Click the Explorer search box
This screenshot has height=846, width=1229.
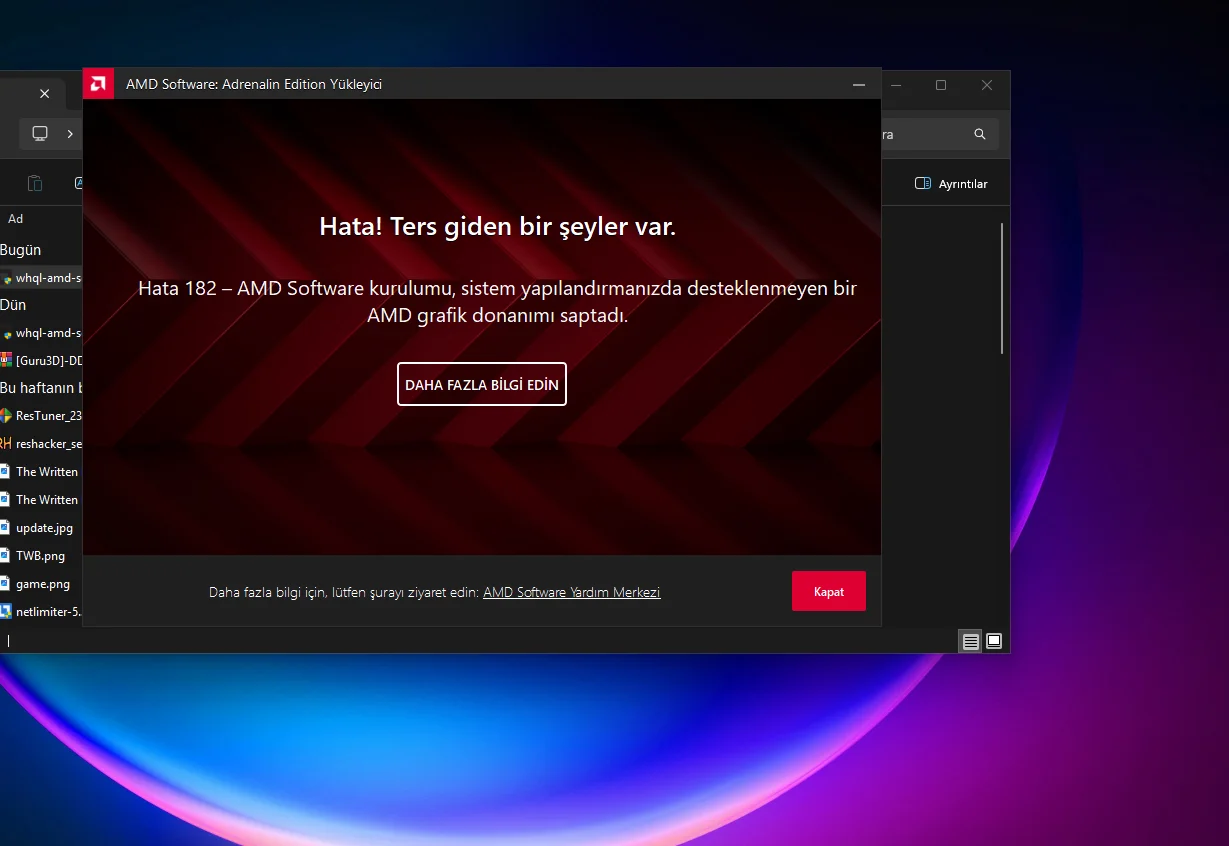[x=940, y=134]
